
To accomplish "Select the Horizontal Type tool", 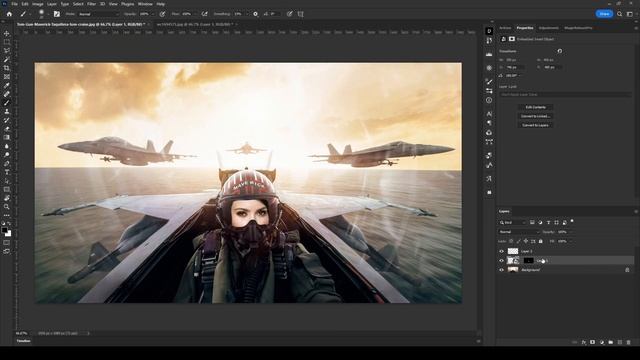I will click(x=7, y=172).
